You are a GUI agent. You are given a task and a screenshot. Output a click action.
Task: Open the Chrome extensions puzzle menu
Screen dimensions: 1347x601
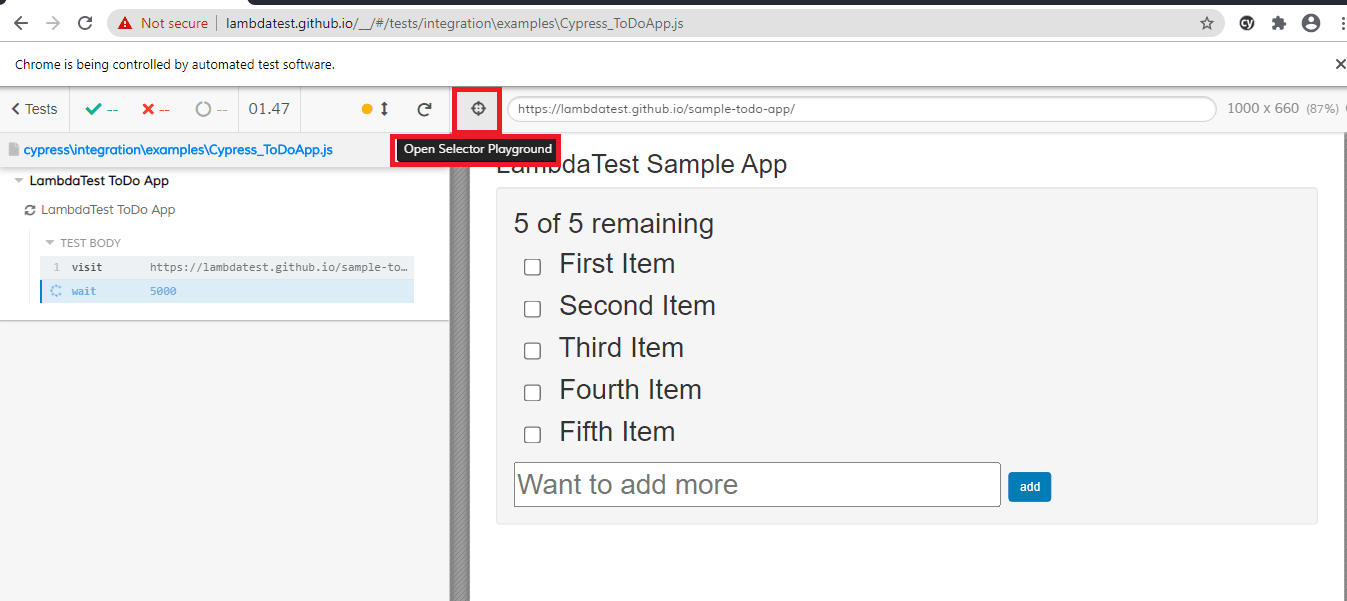1279,22
